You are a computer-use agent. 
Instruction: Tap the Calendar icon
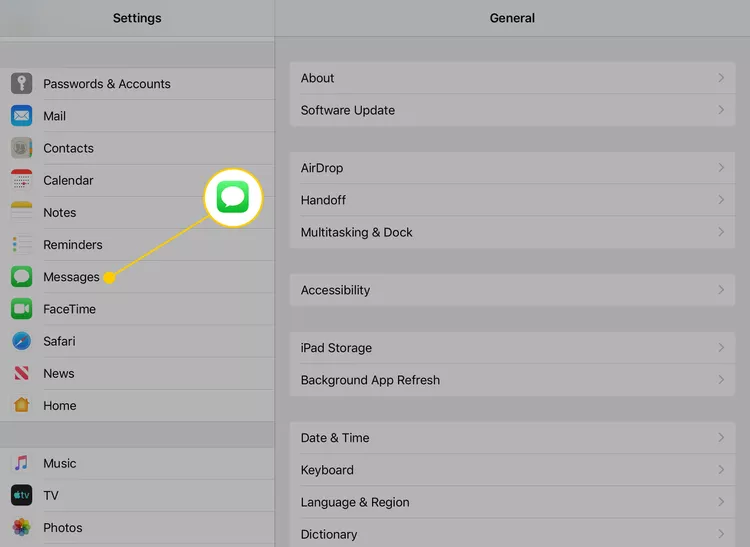(22, 180)
